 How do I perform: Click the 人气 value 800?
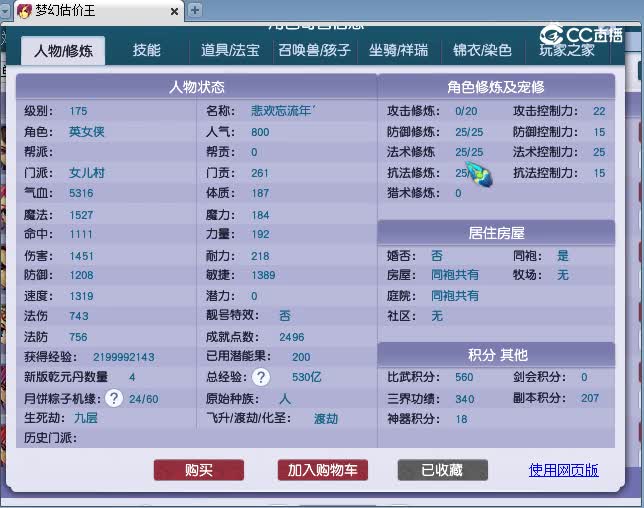click(260, 132)
